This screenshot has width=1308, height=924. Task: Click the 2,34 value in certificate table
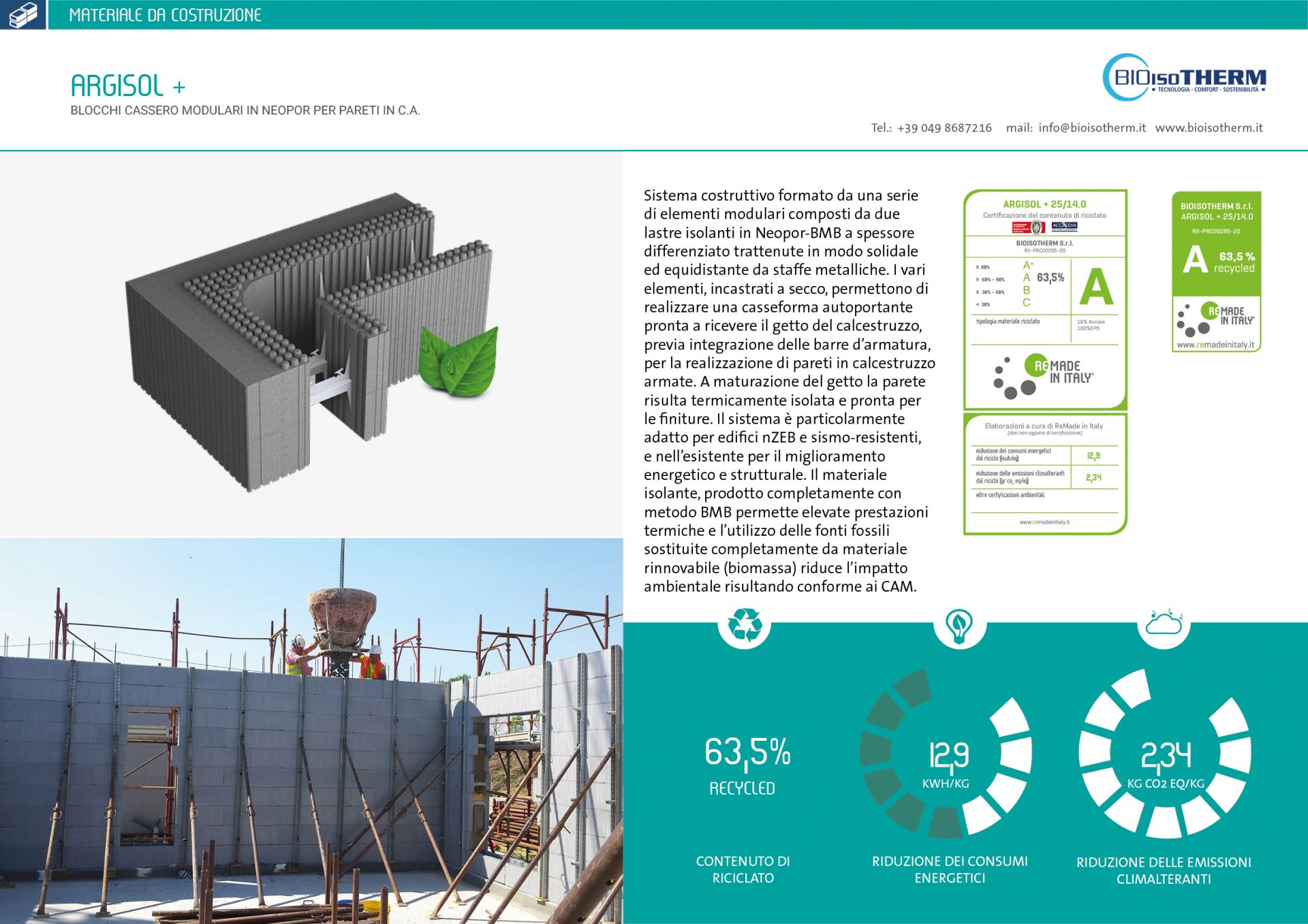point(1093,477)
